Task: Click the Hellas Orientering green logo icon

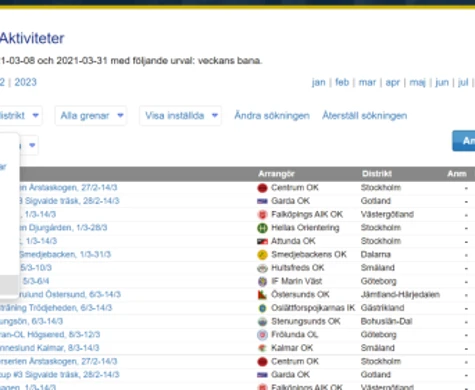Action: tap(262, 228)
